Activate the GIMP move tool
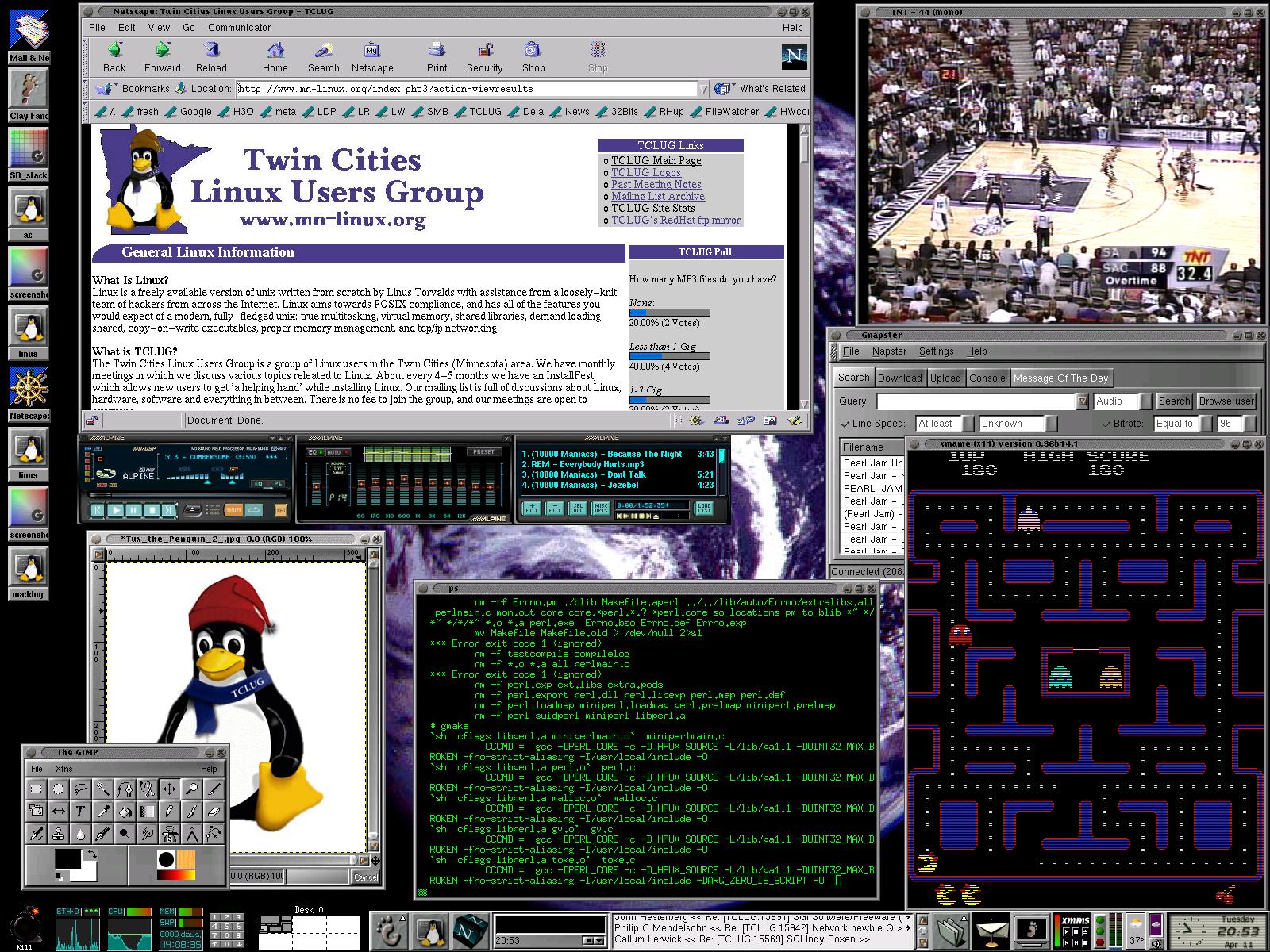This screenshot has width=1270, height=952. click(x=169, y=789)
